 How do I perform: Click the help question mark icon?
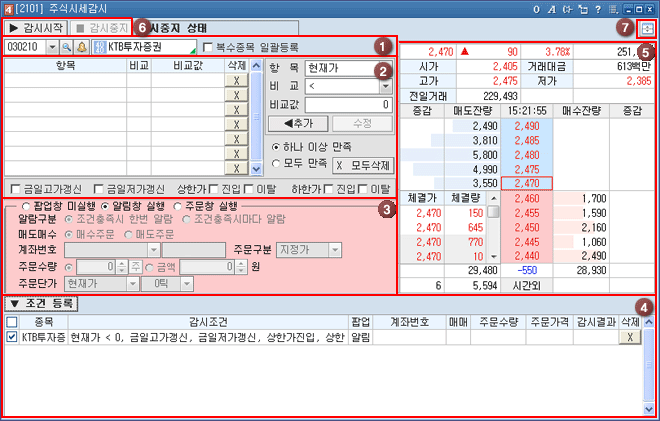tap(596, 9)
